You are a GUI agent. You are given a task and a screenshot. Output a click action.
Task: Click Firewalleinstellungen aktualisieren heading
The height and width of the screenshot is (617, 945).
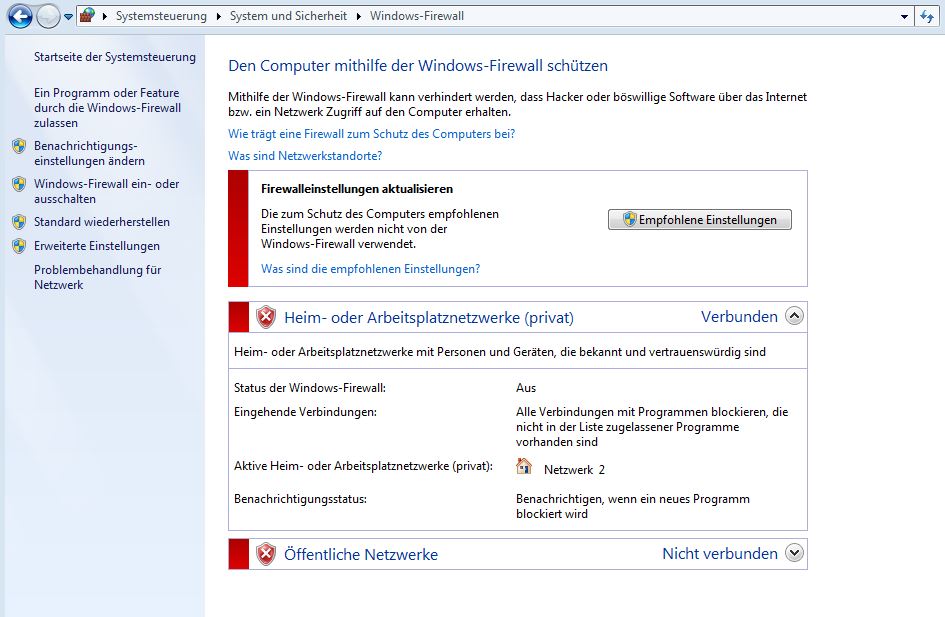click(x=357, y=189)
